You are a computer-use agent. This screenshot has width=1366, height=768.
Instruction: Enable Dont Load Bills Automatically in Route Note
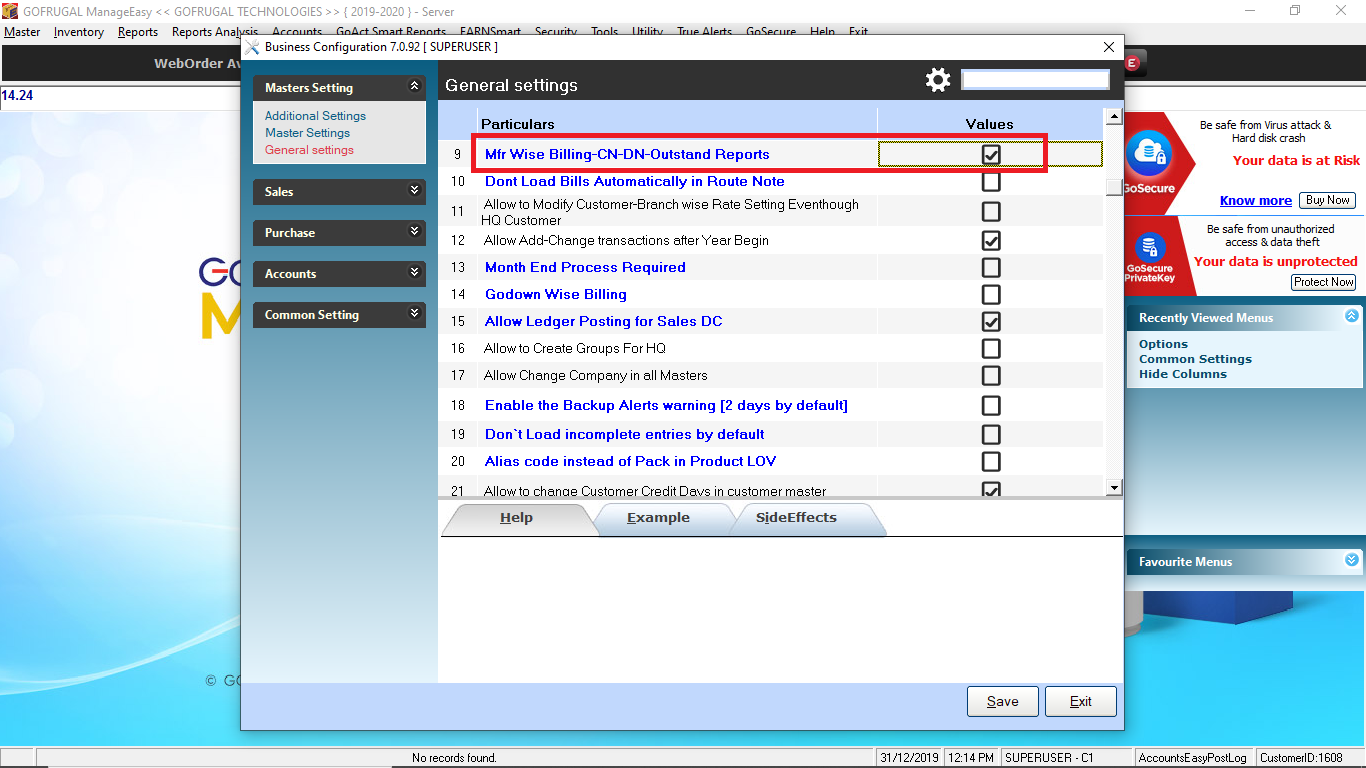coord(991,182)
